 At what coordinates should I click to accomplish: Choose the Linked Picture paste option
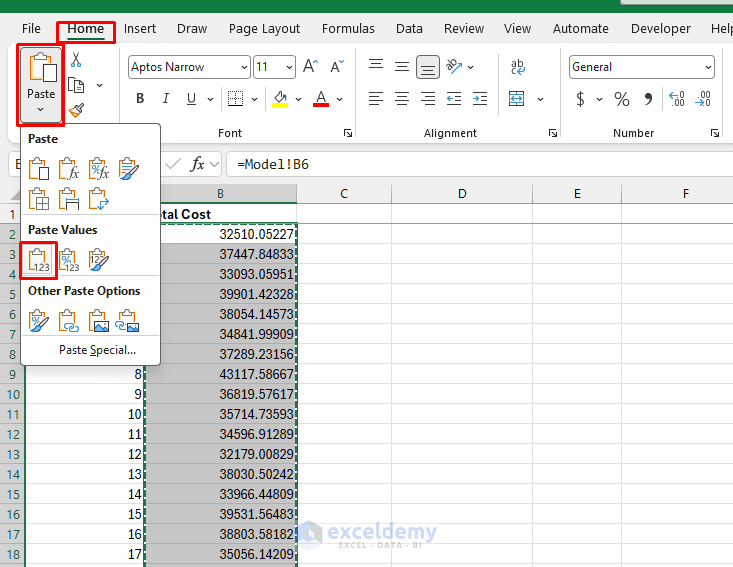click(x=127, y=321)
